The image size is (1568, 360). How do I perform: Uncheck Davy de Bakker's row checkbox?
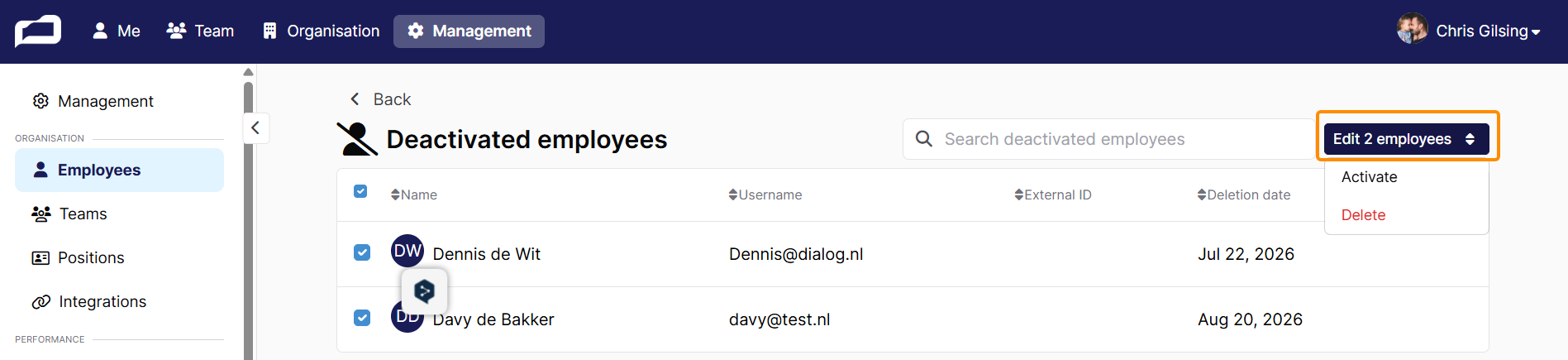click(362, 318)
